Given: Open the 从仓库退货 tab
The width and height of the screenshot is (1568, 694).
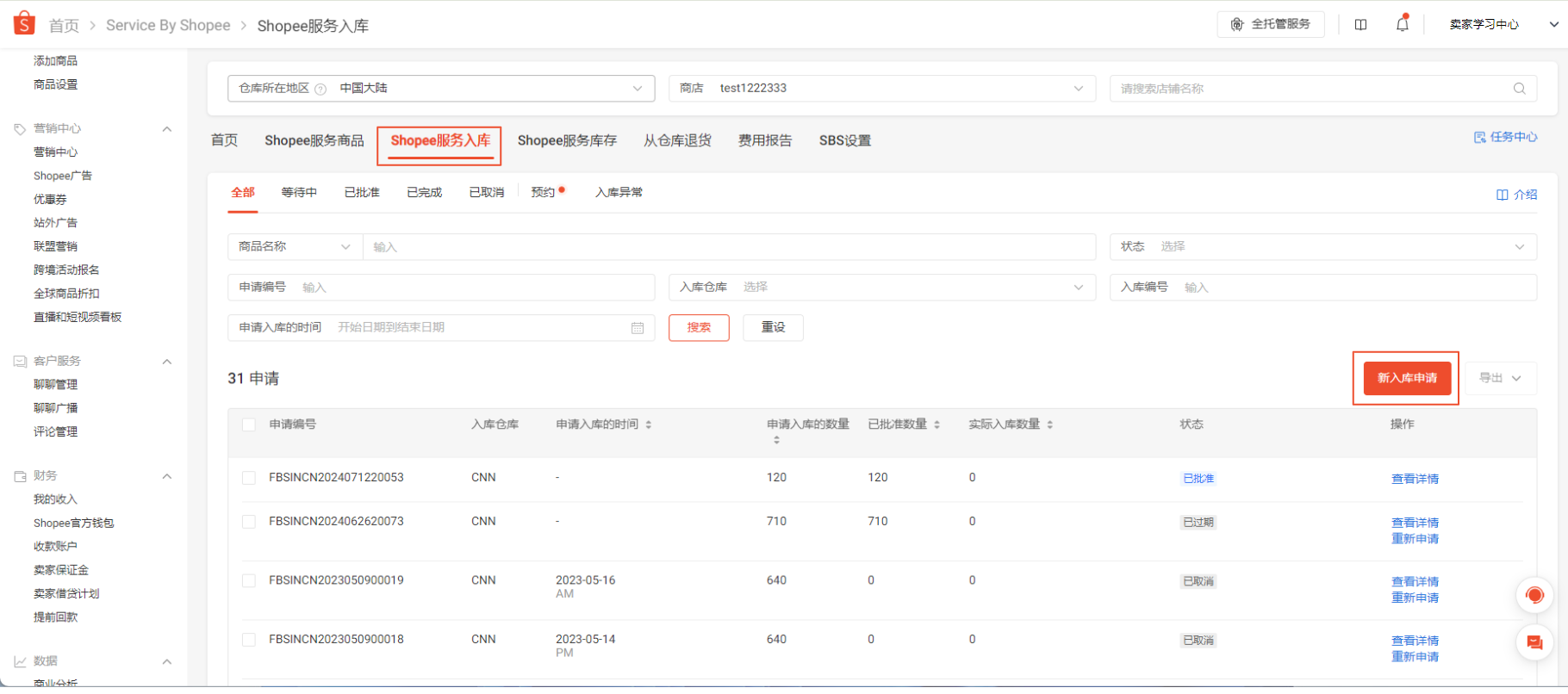Looking at the screenshot, I should [x=677, y=140].
